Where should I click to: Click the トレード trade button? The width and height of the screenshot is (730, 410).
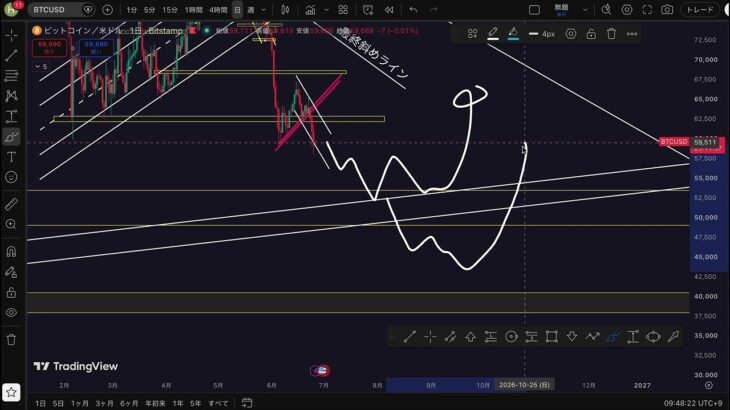[701, 10]
